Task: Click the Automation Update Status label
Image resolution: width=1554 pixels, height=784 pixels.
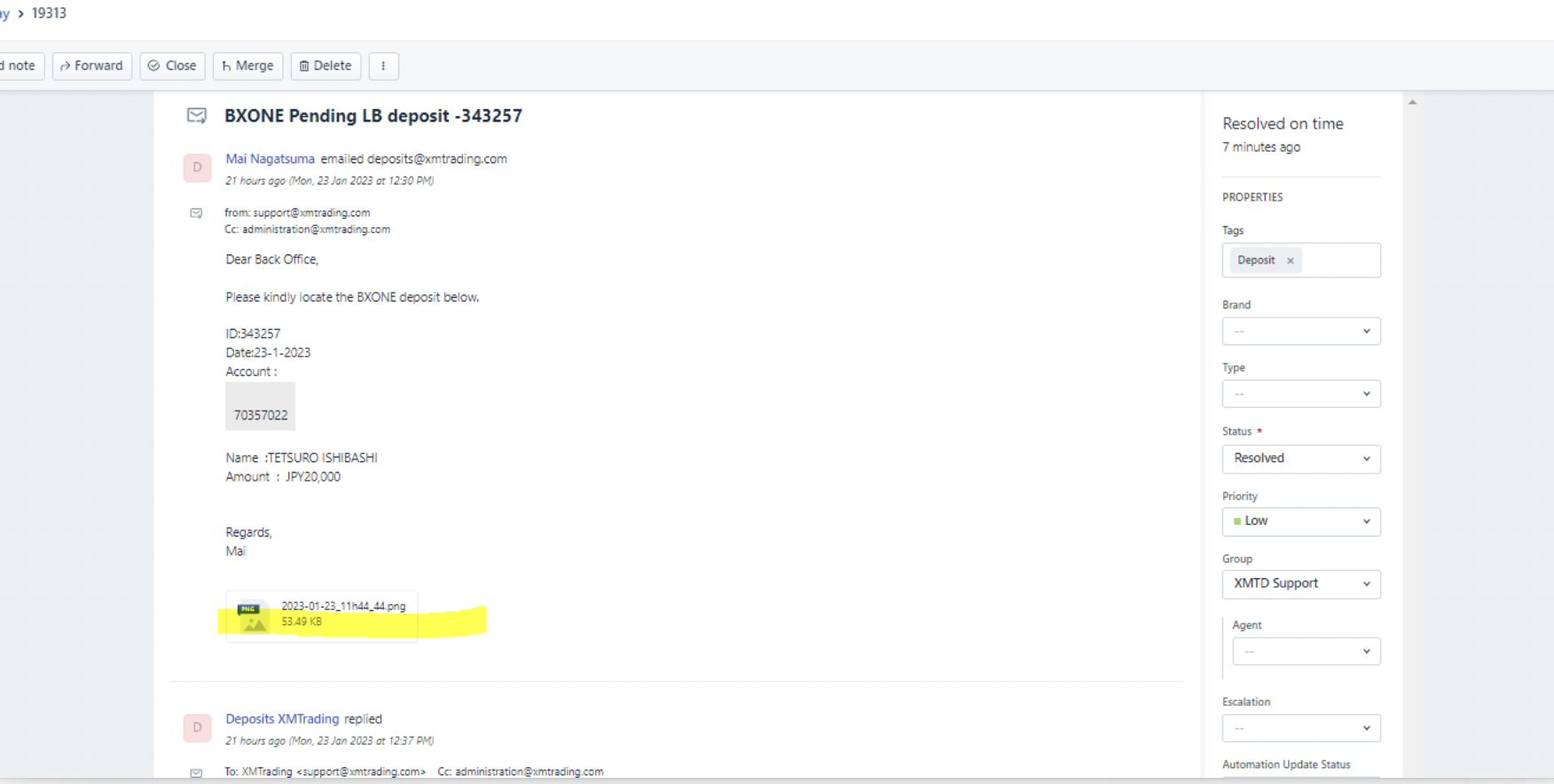Action: [x=1286, y=764]
